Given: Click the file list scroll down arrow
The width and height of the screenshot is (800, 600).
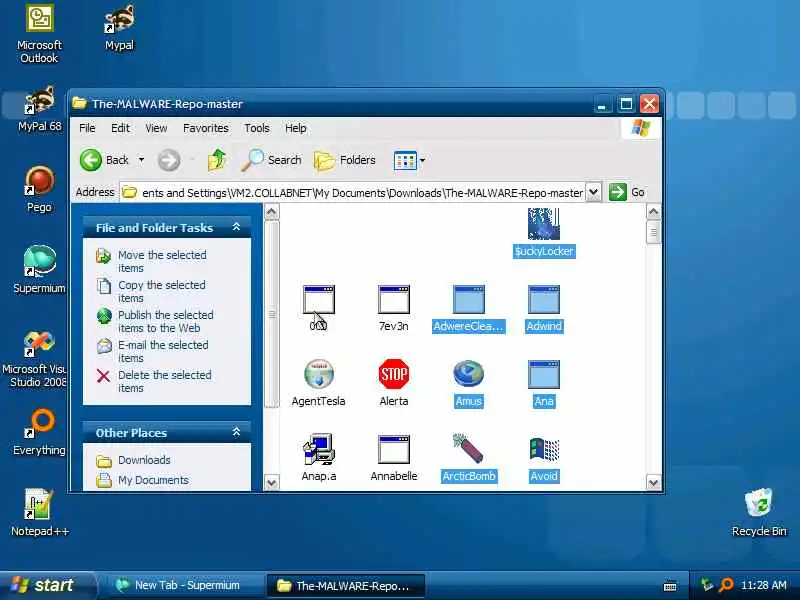Looking at the screenshot, I should (654, 482).
